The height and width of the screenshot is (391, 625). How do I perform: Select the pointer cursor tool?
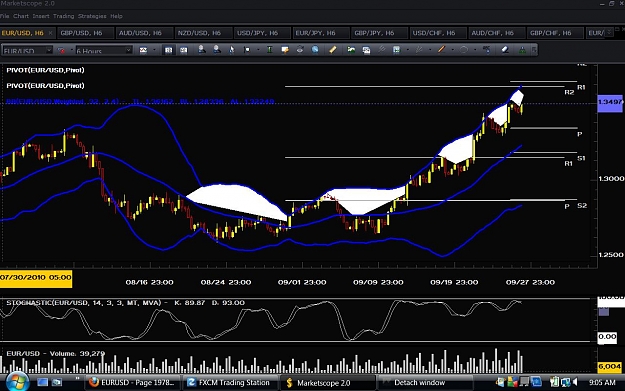click(232, 50)
